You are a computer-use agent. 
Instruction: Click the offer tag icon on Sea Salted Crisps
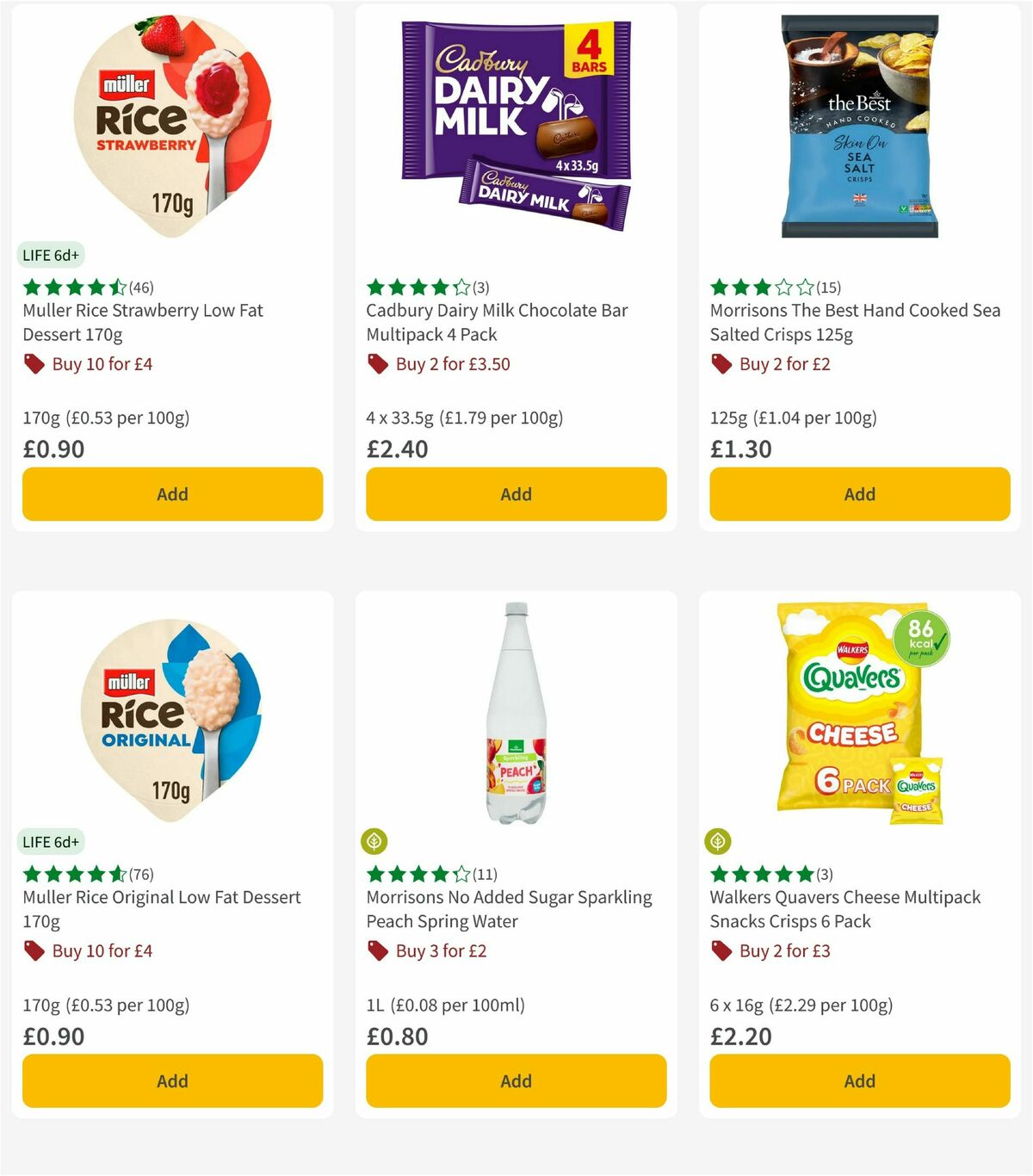tap(721, 364)
